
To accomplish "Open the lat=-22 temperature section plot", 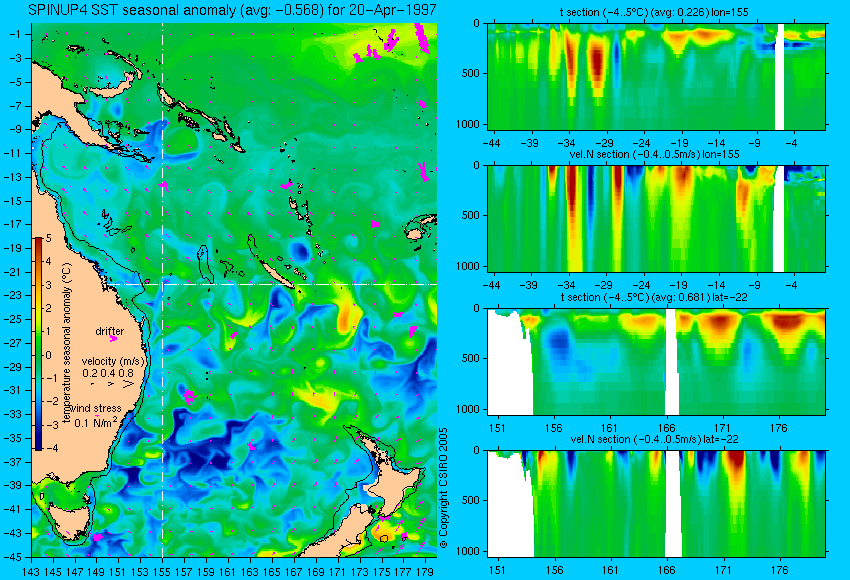I will click(656, 362).
